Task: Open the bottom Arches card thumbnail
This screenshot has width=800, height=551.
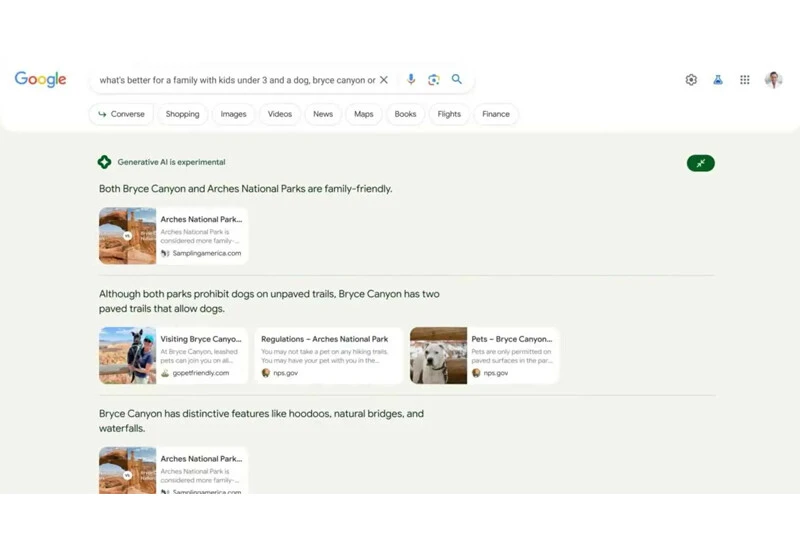Action: (x=128, y=470)
